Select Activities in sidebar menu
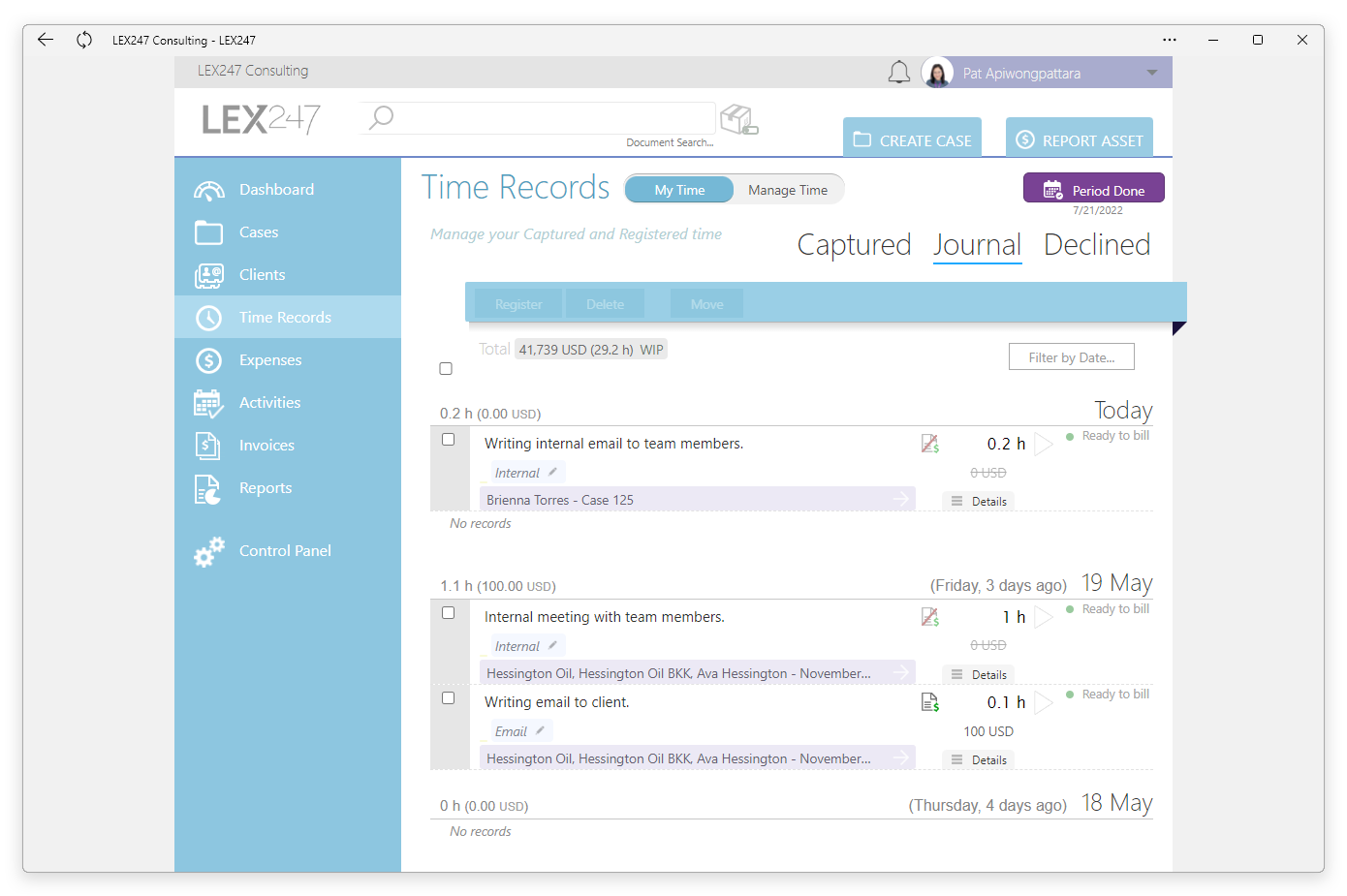Viewport: 1347px width, 896px height. click(288, 402)
